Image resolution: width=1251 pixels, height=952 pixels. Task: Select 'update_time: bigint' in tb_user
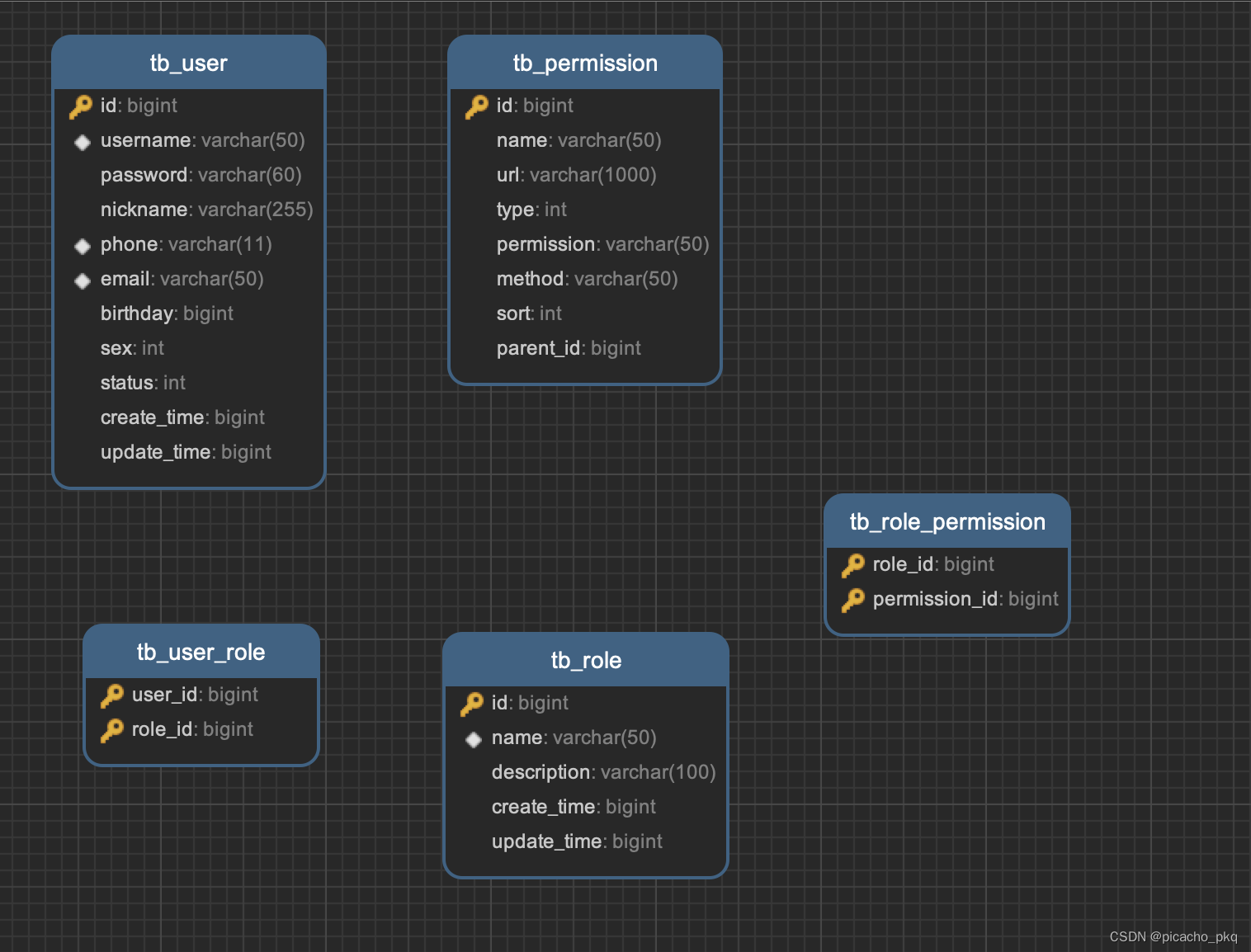point(189,452)
